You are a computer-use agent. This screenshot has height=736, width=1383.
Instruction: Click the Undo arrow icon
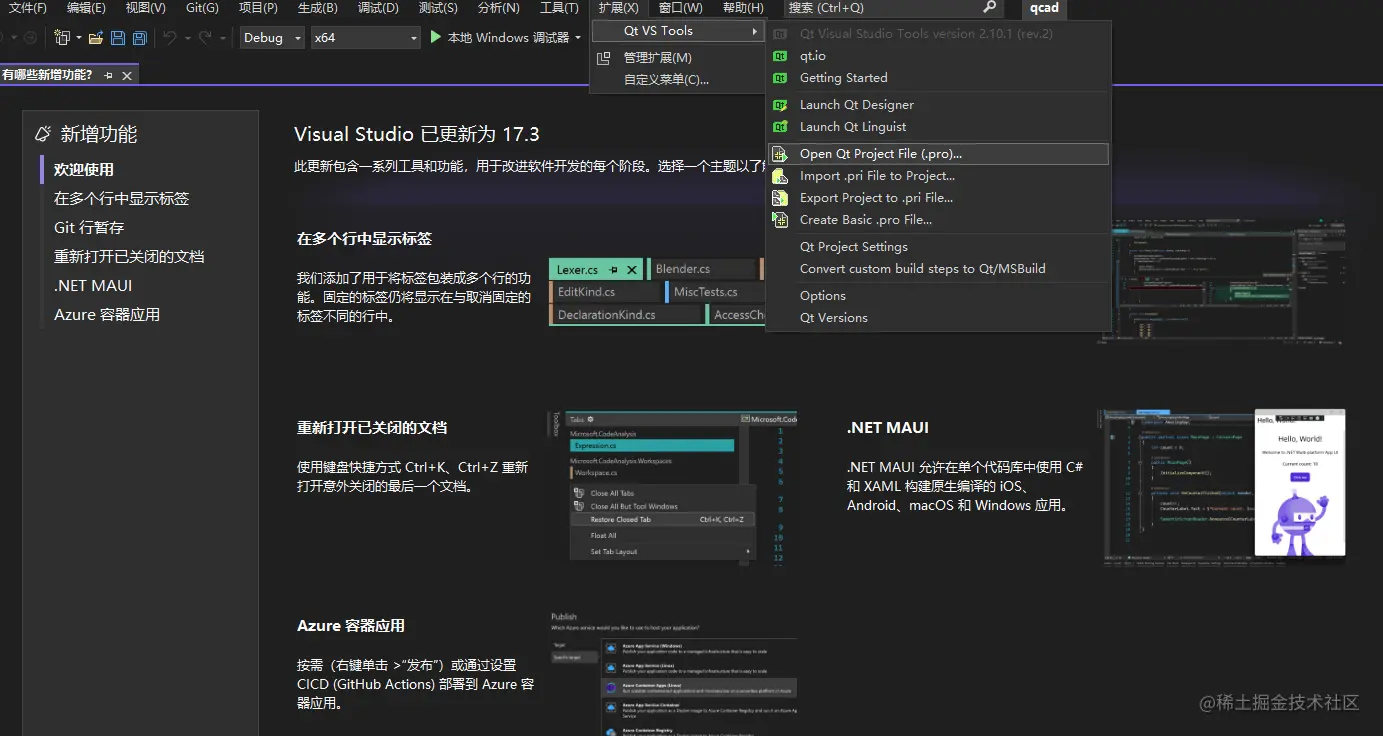click(x=169, y=38)
